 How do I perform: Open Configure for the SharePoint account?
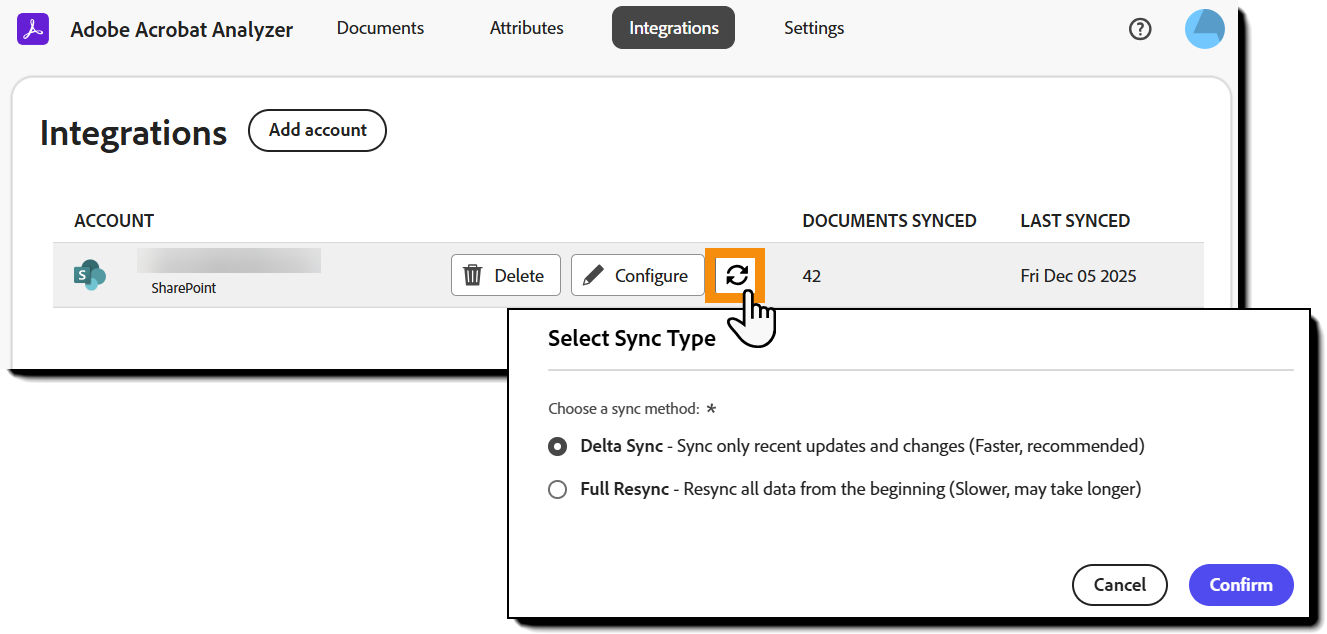tap(637, 274)
